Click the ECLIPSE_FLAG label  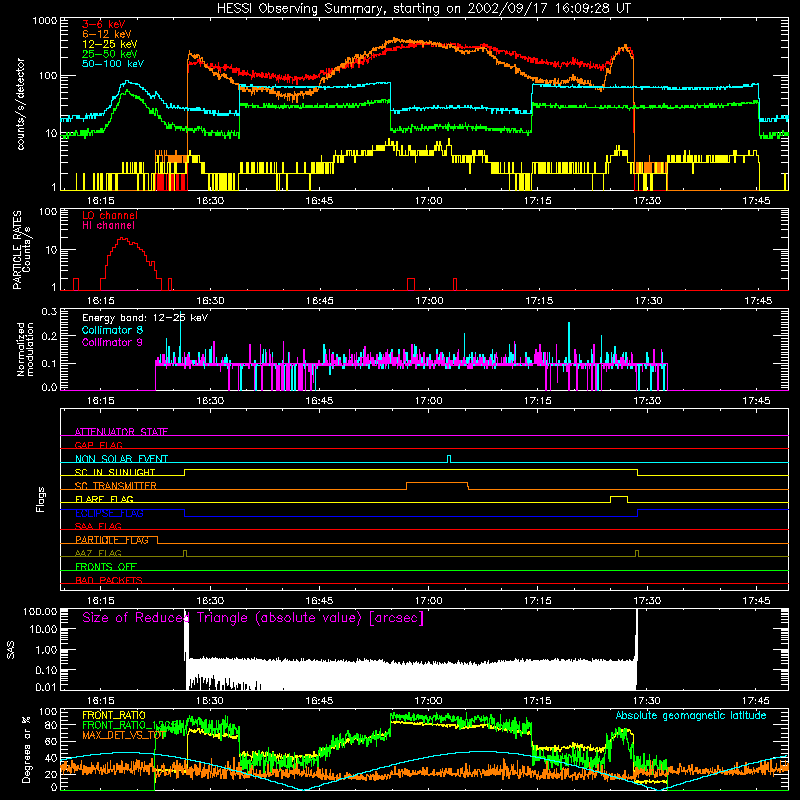pyautogui.click(x=109, y=513)
